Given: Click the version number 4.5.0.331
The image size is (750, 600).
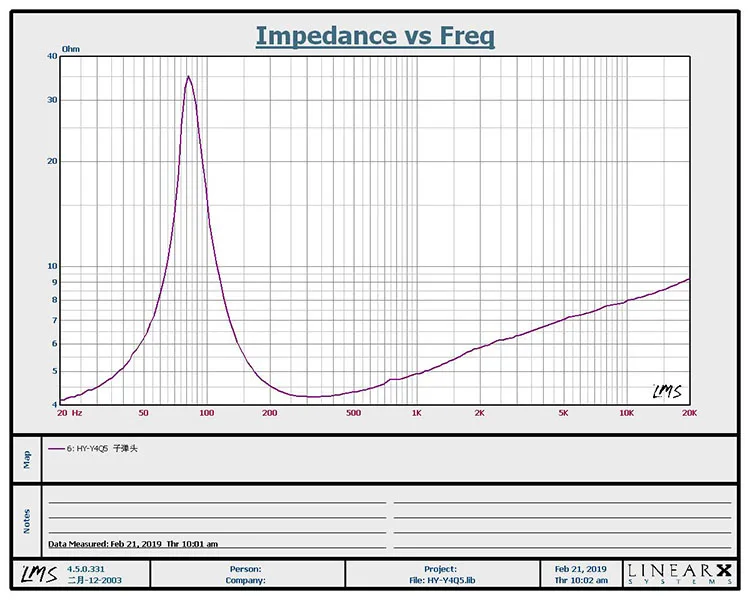Looking at the screenshot, I should pyautogui.click(x=86, y=569).
